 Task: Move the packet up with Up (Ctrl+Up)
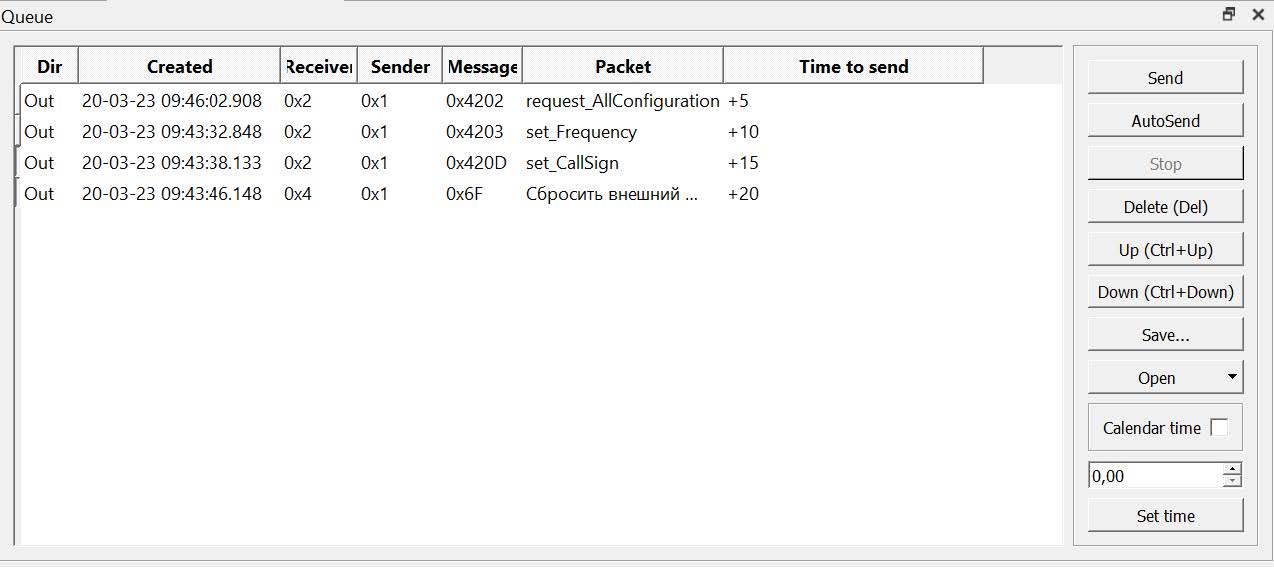(x=1165, y=250)
